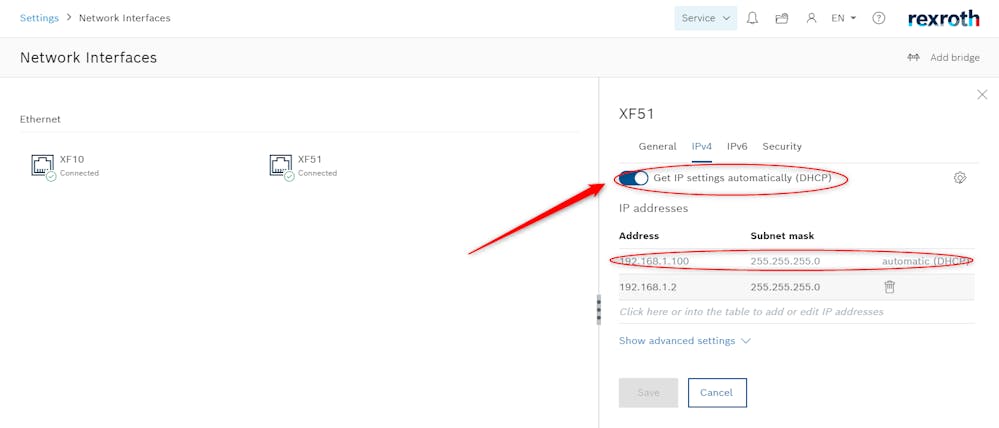
Task: Click subnet mask of 192.168.1.100 row
Action: (785, 261)
